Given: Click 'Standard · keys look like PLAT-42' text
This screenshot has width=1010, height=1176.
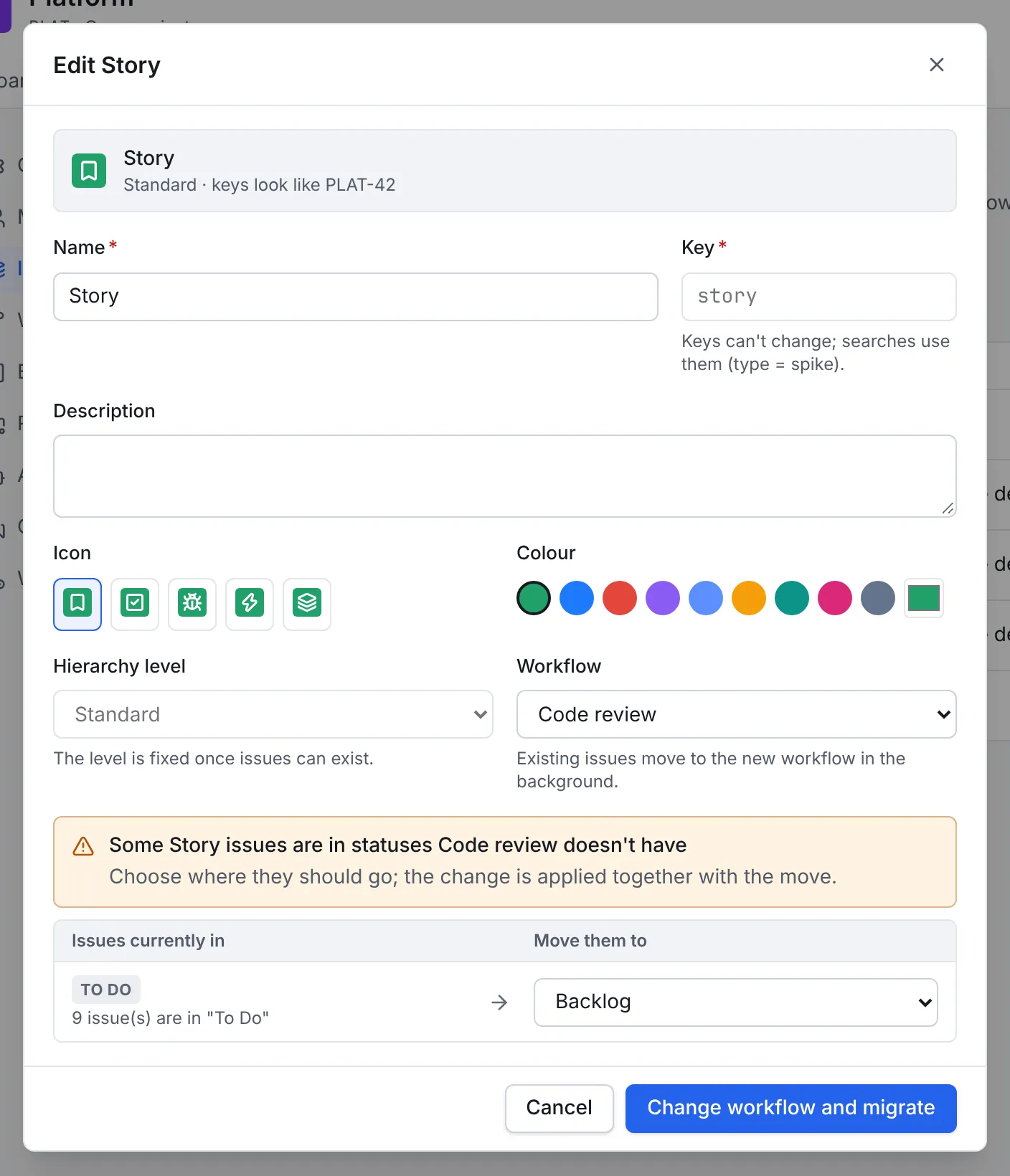Looking at the screenshot, I should (x=260, y=185).
